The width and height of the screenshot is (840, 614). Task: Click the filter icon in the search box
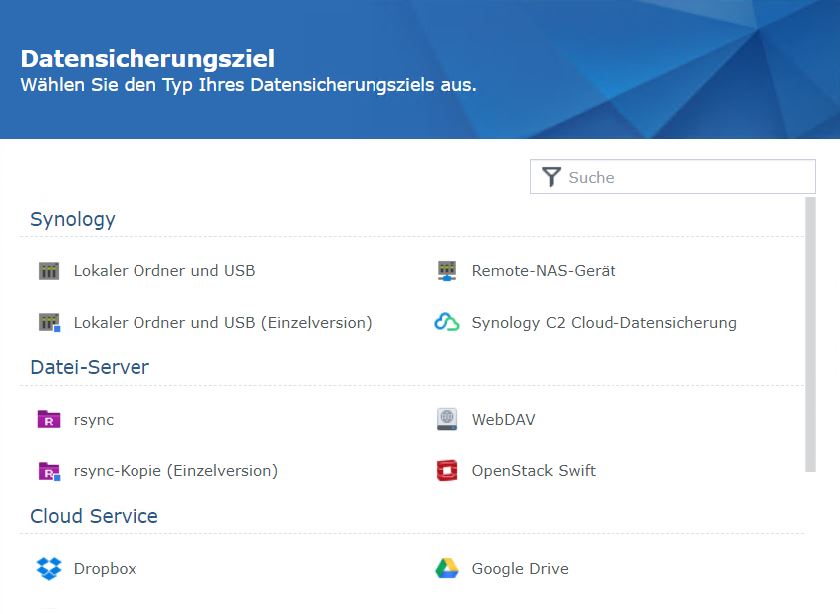(x=551, y=176)
